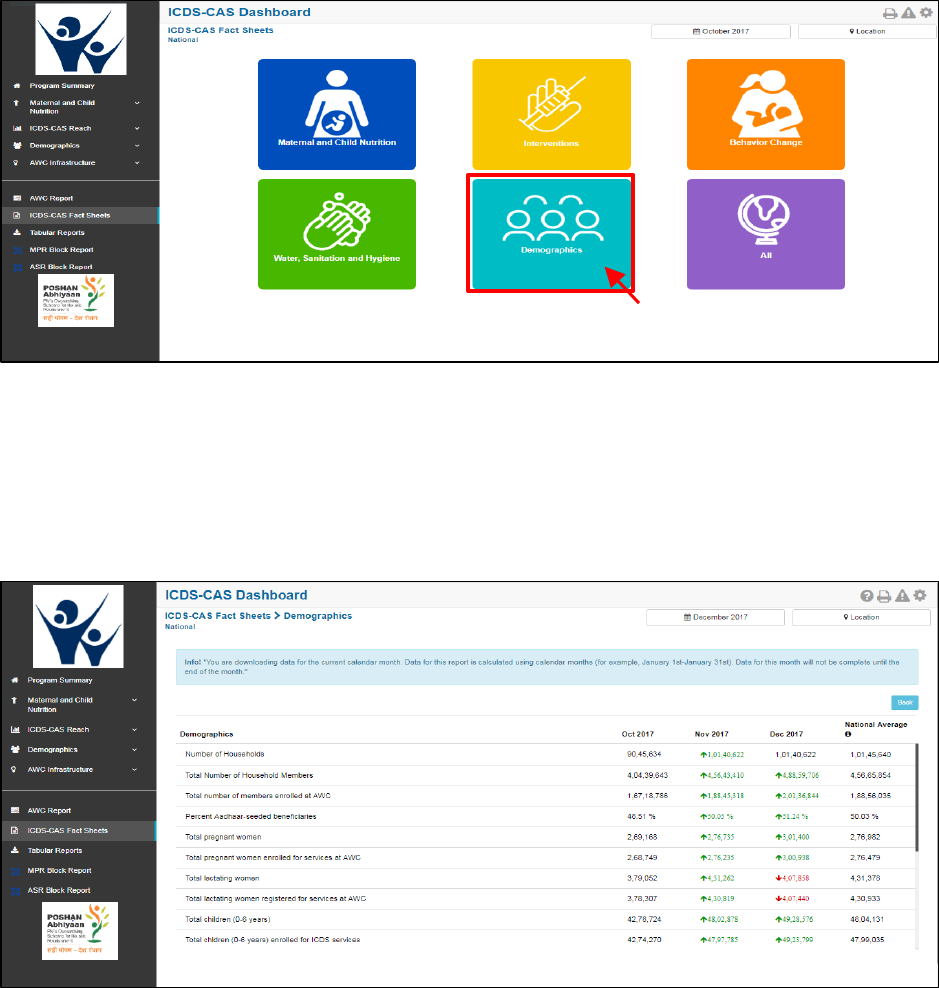This screenshot has height=988, width=939.
Task: Select the Behavior Change tile
Action: point(766,114)
